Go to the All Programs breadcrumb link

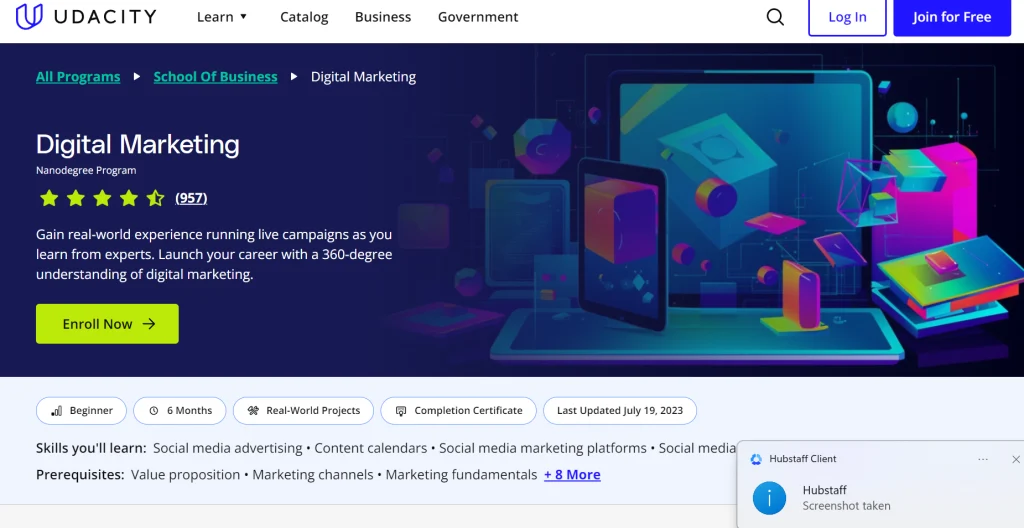pos(78,76)
